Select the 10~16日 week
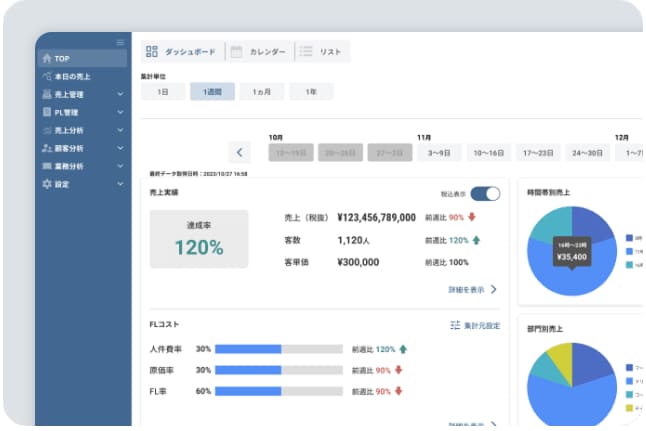 click(489, 153)
